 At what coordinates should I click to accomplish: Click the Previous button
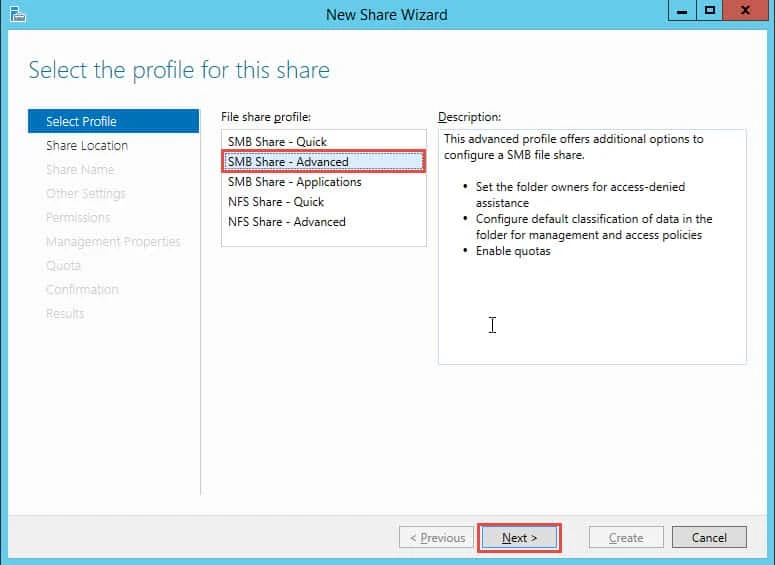click(437, 538)
